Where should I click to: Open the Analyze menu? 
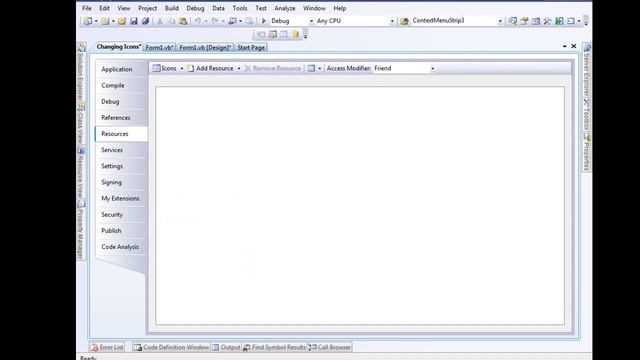pyautogui.click(x=284, y=8)
